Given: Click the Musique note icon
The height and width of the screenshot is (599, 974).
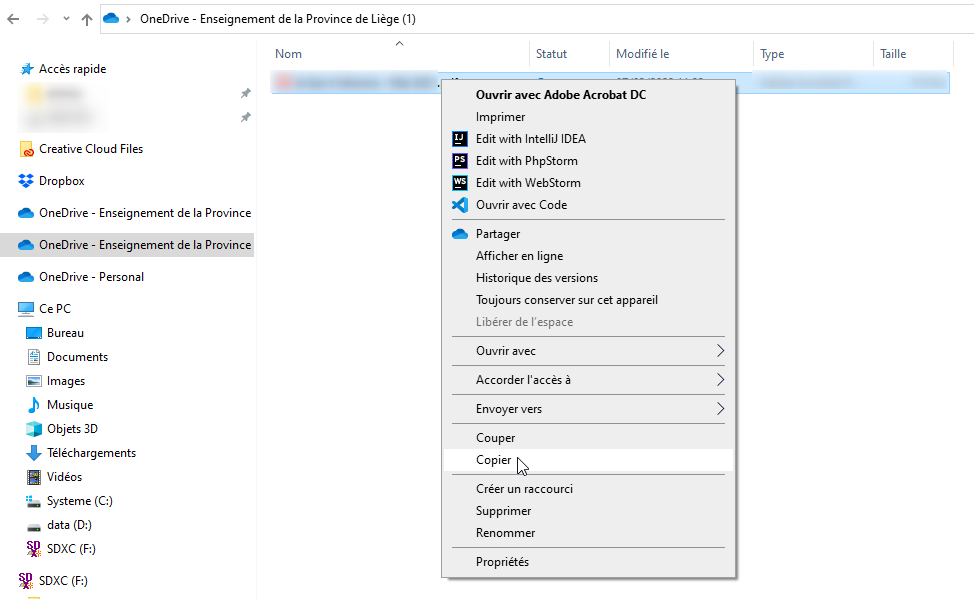Looking at the screenshot, I should (34, 405).
